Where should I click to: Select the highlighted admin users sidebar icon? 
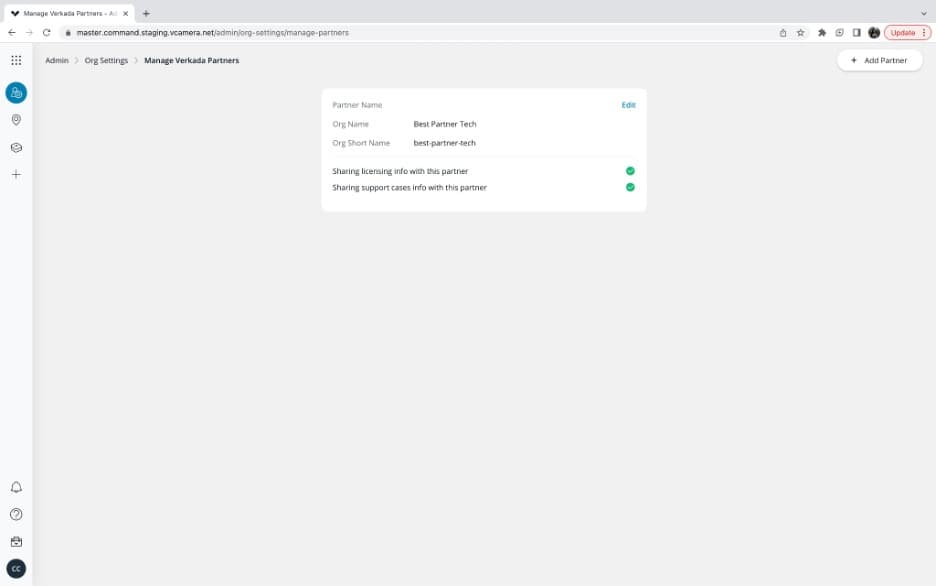[x=16, y=92]
